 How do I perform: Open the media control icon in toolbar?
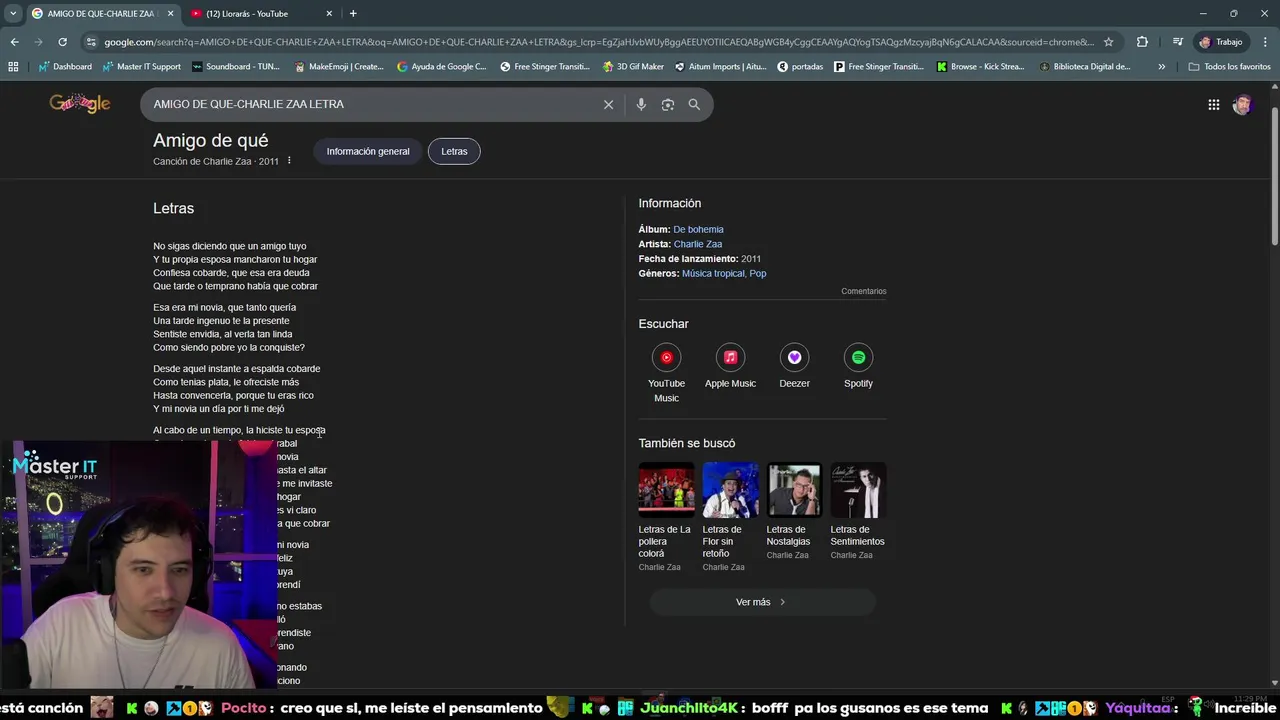pos(1178,42)
